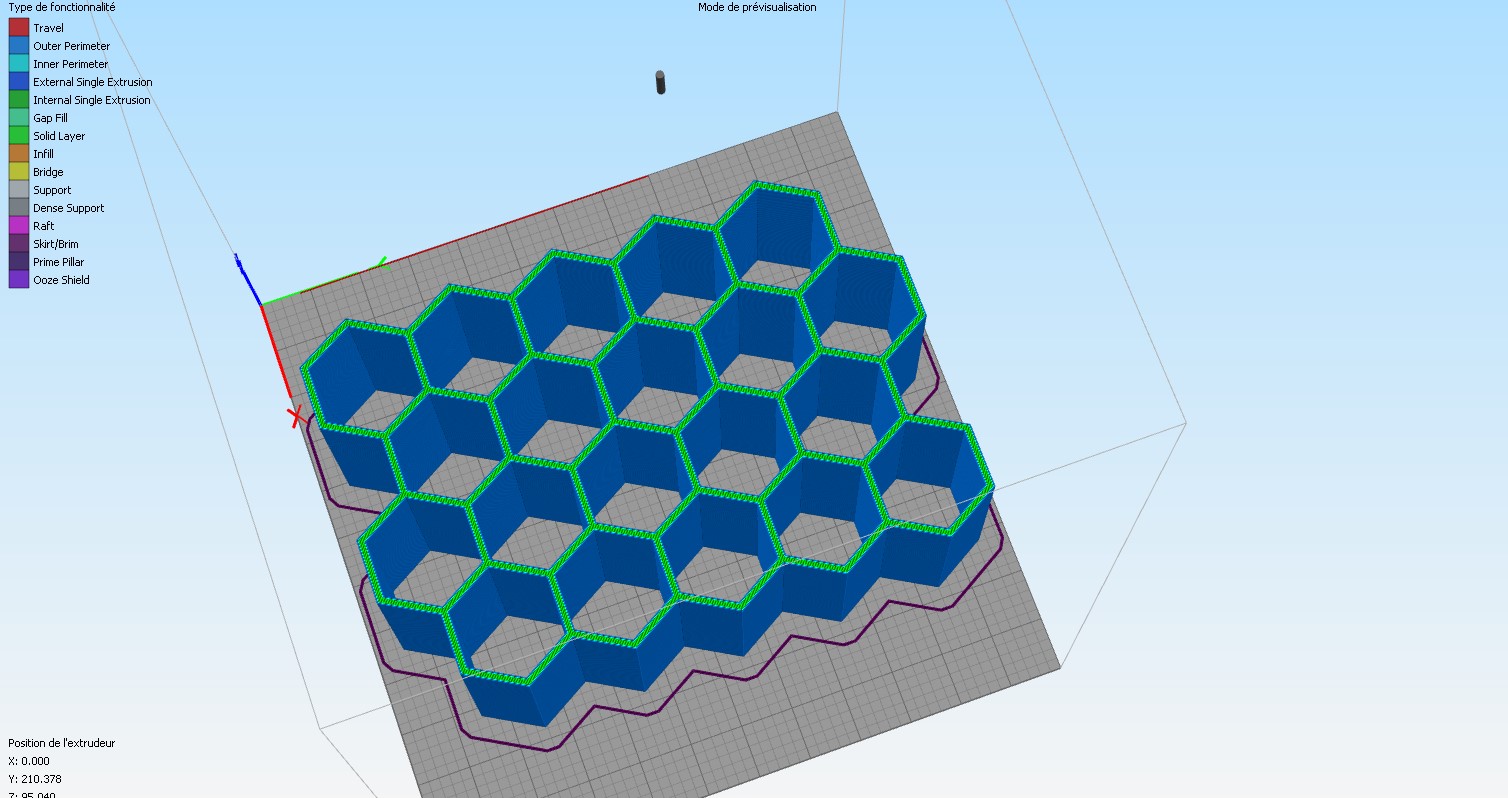The height and width of the screenshot is (798, 1508).
Task: Click the Internal Single Extrusion swatch
Action: [19, 100]
